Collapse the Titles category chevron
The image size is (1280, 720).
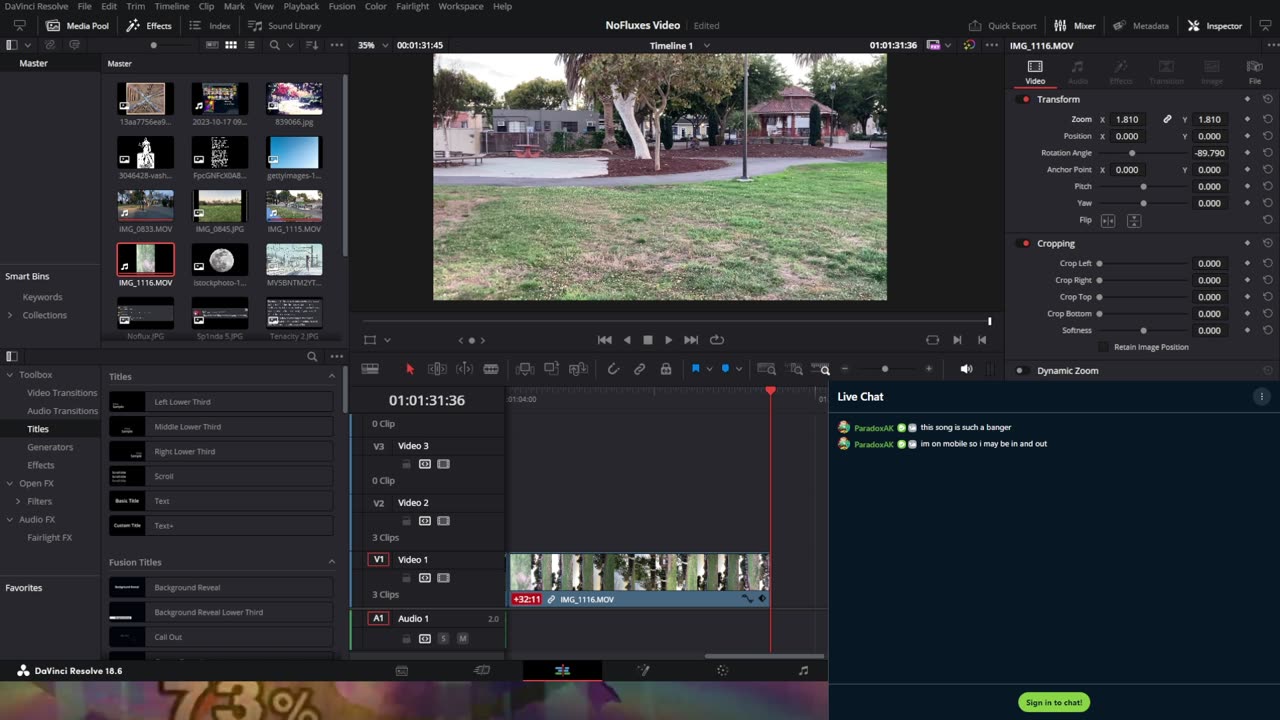[332, 376]
